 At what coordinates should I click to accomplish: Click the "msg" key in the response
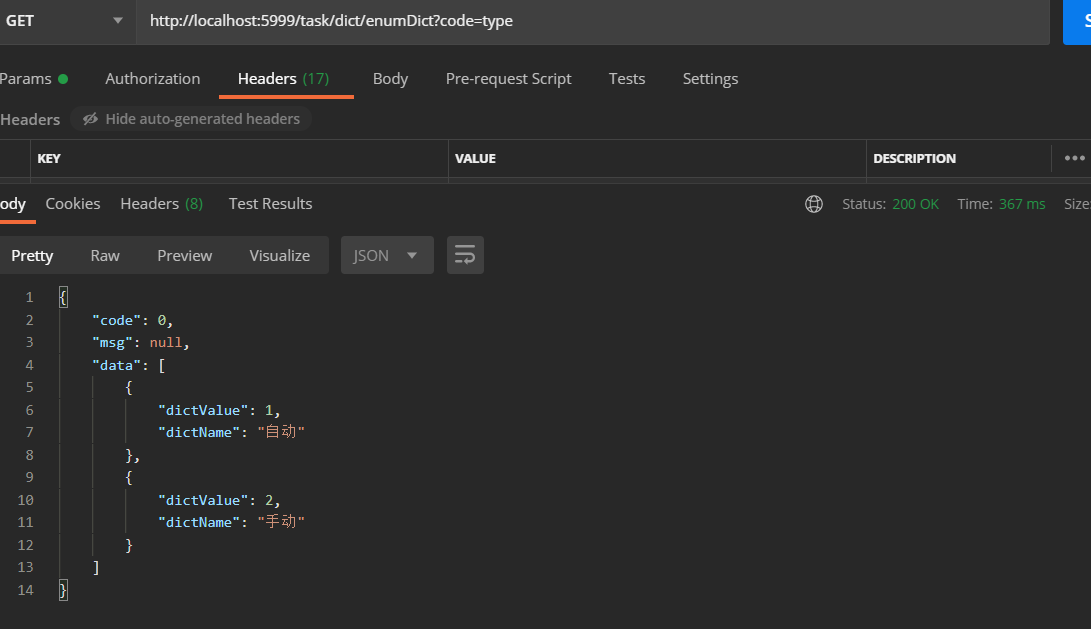point(112,342)
